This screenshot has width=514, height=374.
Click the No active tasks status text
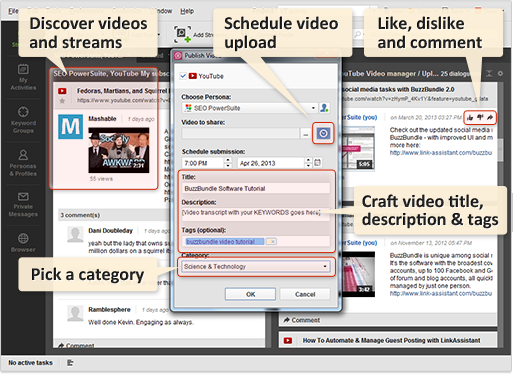click(x=30, y=362)
